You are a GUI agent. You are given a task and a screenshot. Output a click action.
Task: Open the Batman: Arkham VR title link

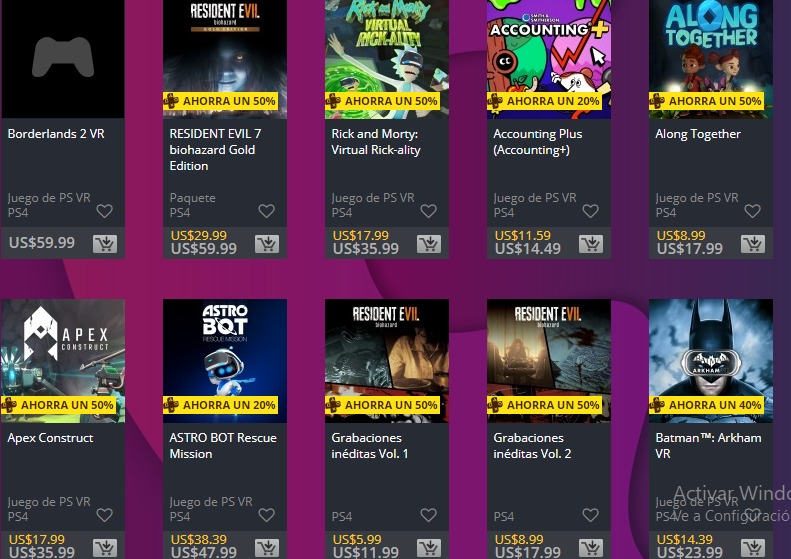pyautogui.click(x=708, y=445)
